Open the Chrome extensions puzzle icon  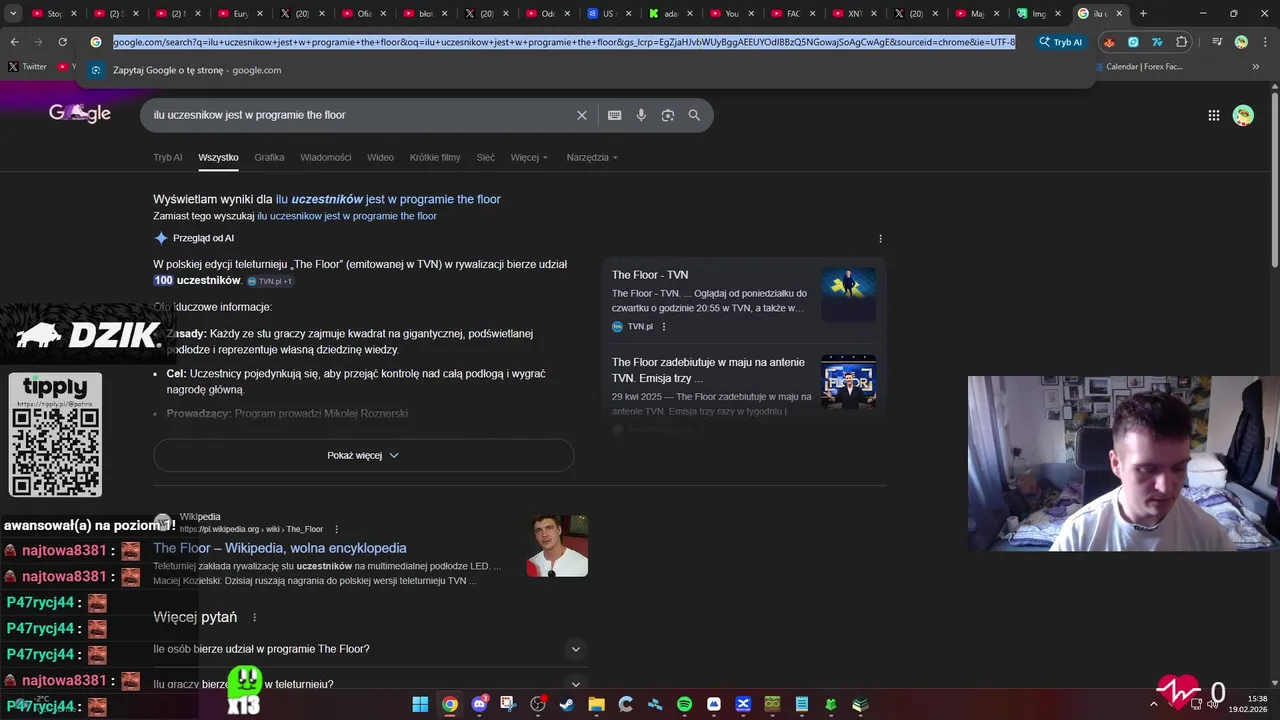(x=1181, y=42)
